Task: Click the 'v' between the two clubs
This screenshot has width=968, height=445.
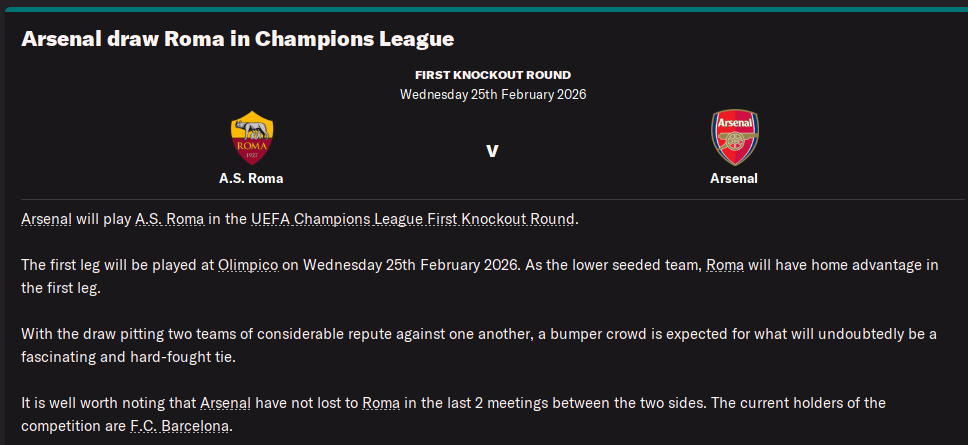Action: pos(492,151)
